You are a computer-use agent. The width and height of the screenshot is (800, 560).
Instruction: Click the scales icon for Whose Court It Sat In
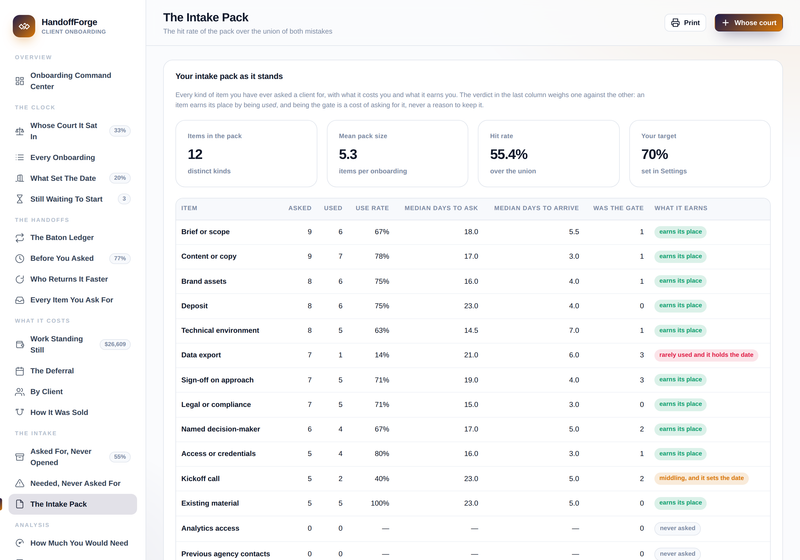click(19, 131)
